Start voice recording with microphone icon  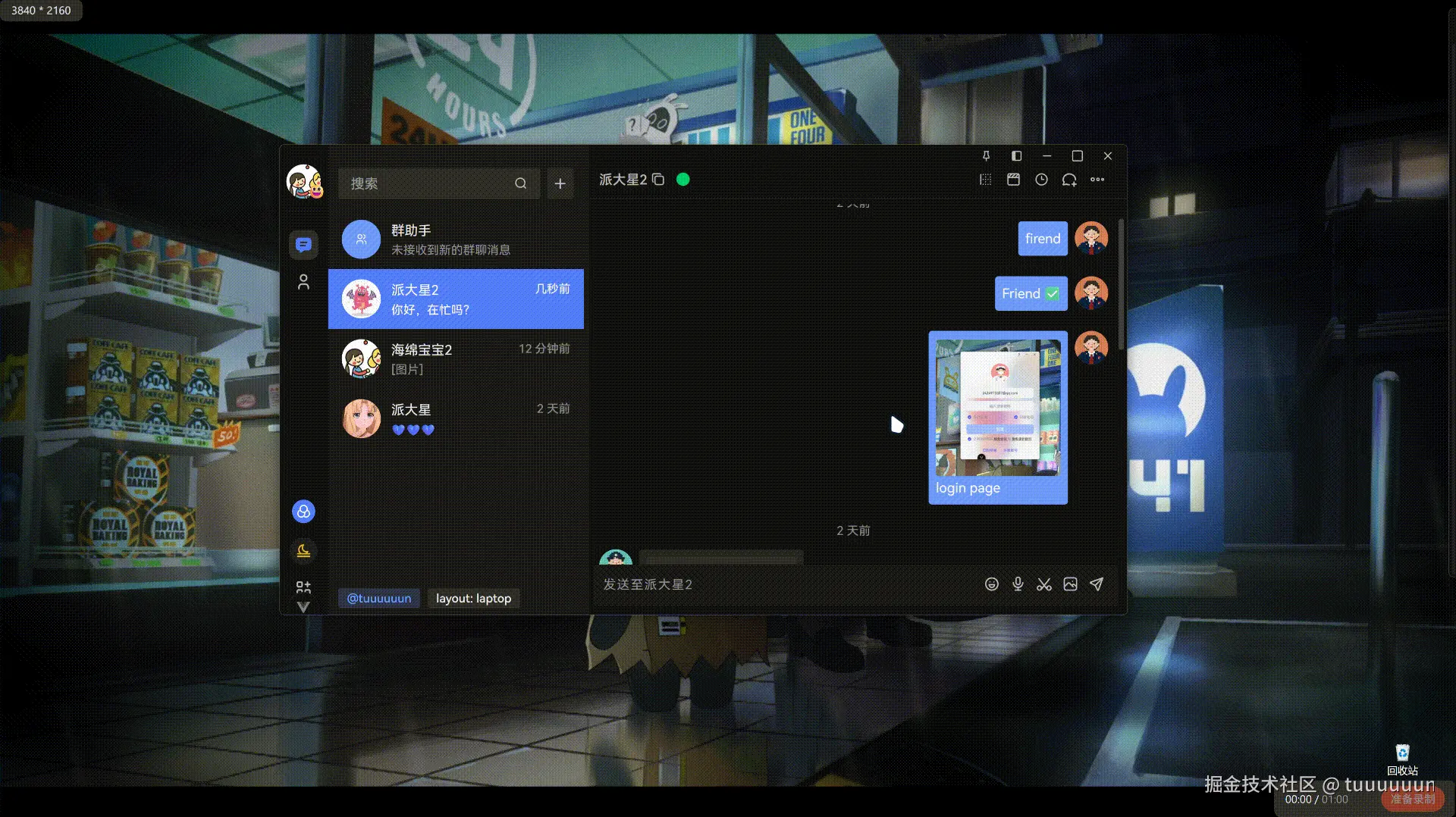click(1018, 584)
